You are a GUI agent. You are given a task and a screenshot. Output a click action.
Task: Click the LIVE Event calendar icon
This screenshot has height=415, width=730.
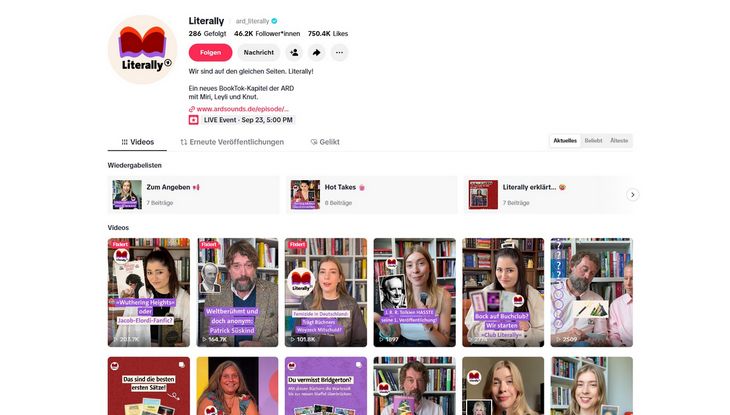click(x=193, y=120)
